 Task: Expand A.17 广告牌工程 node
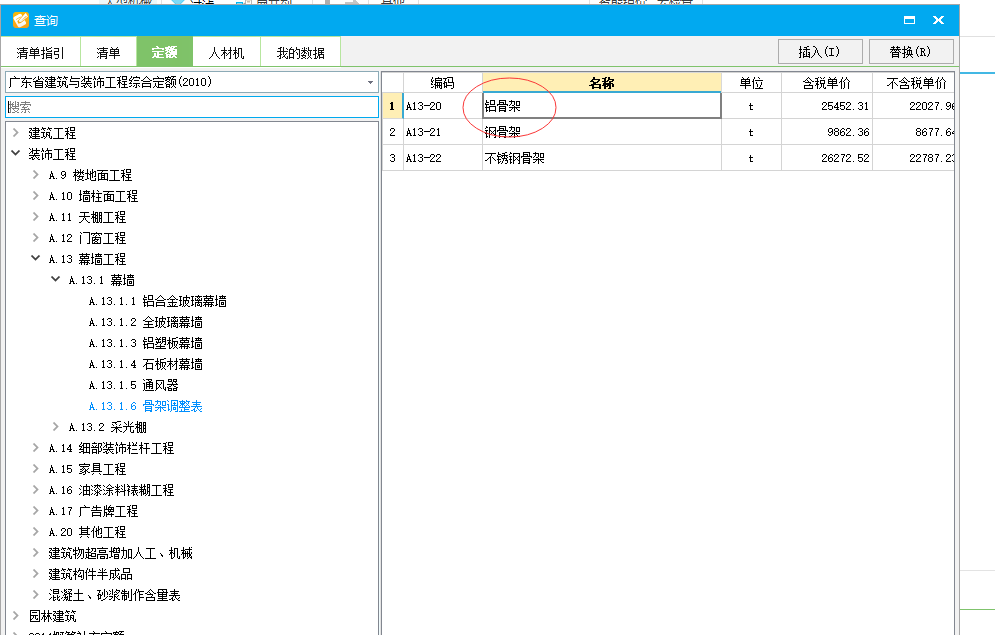point(36,510)
